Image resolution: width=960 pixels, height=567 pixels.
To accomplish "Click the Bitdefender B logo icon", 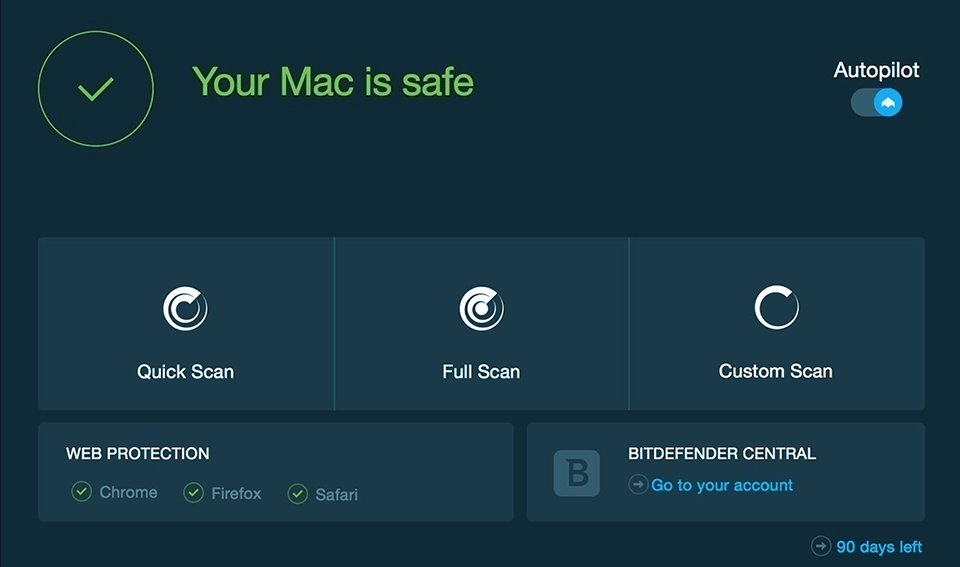I will click(577, 473).
